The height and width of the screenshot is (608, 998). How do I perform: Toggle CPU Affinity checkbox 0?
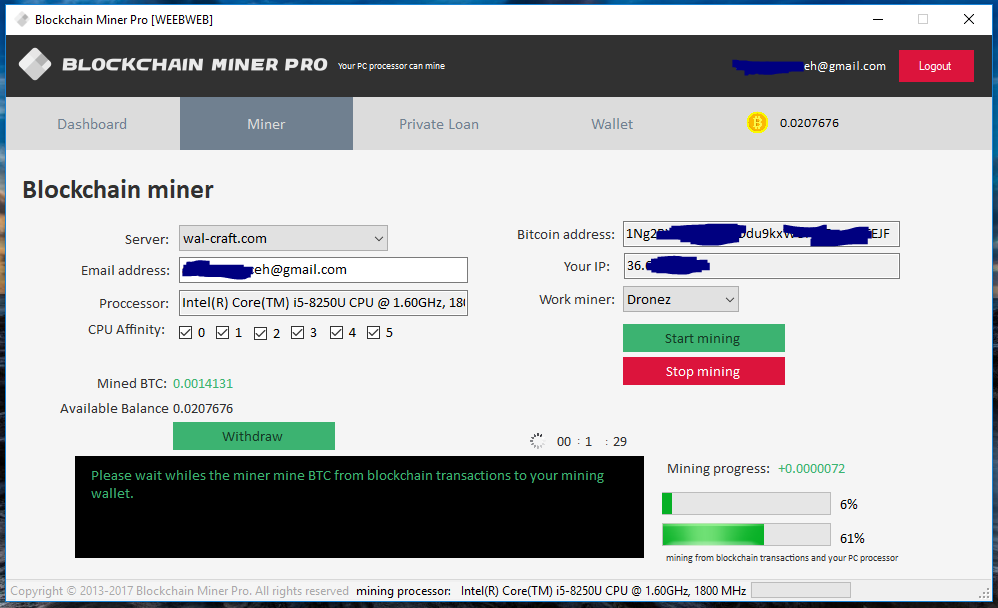[185, 332]
